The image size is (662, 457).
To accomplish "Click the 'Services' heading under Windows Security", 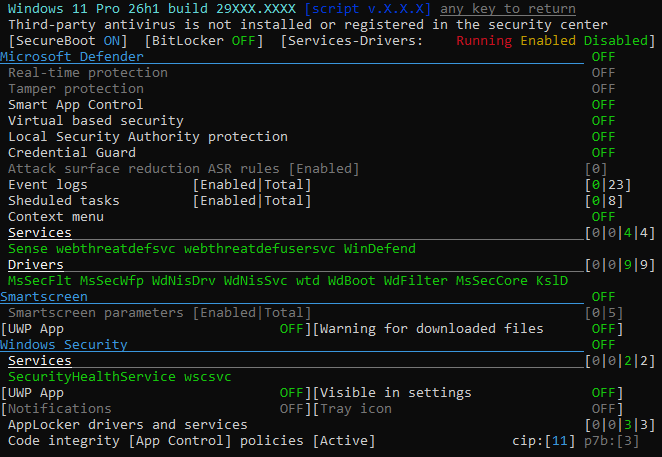I will [x=40, y=361].
